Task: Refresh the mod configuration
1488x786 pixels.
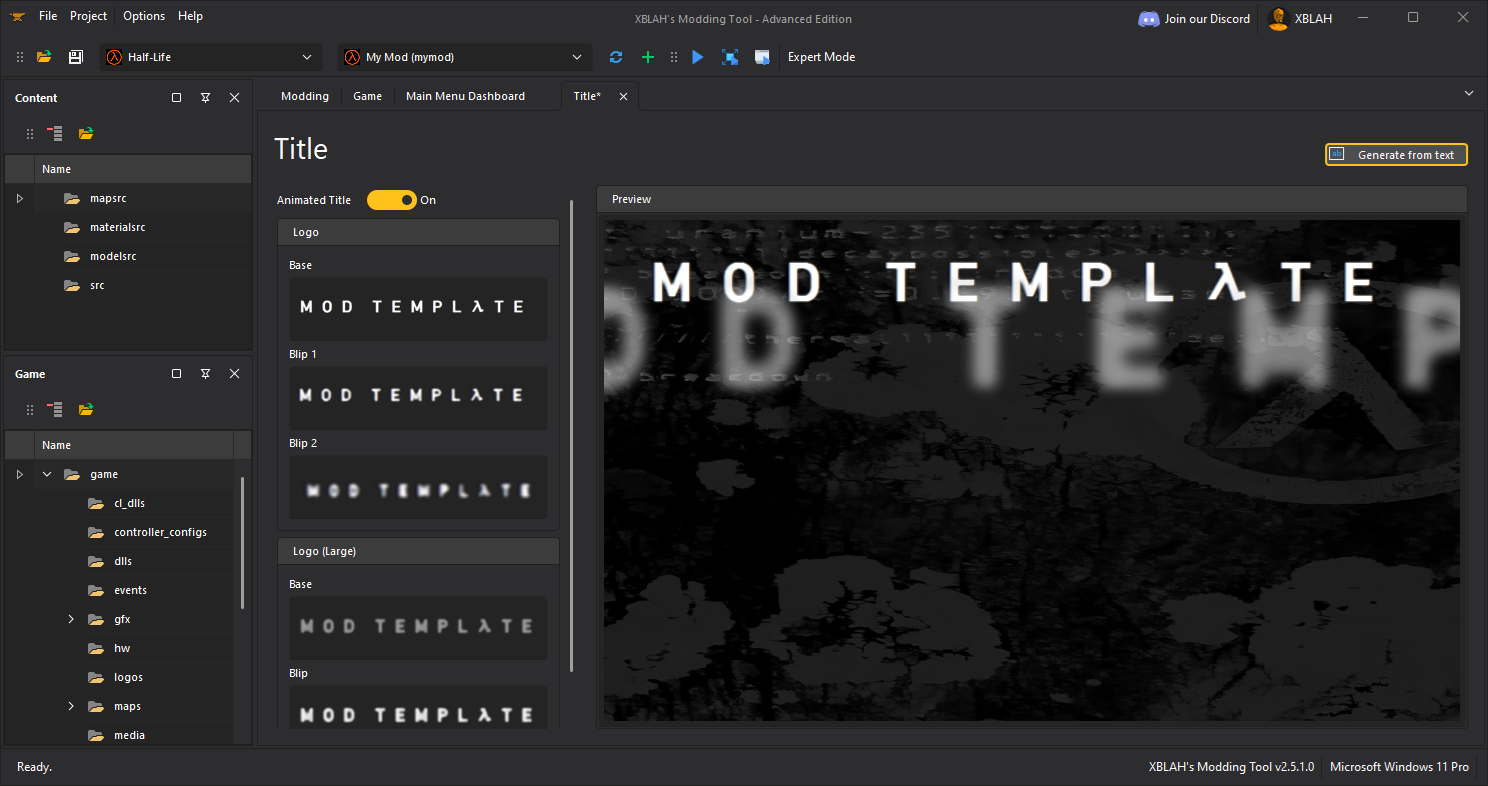Action: [x=616, y=57]
